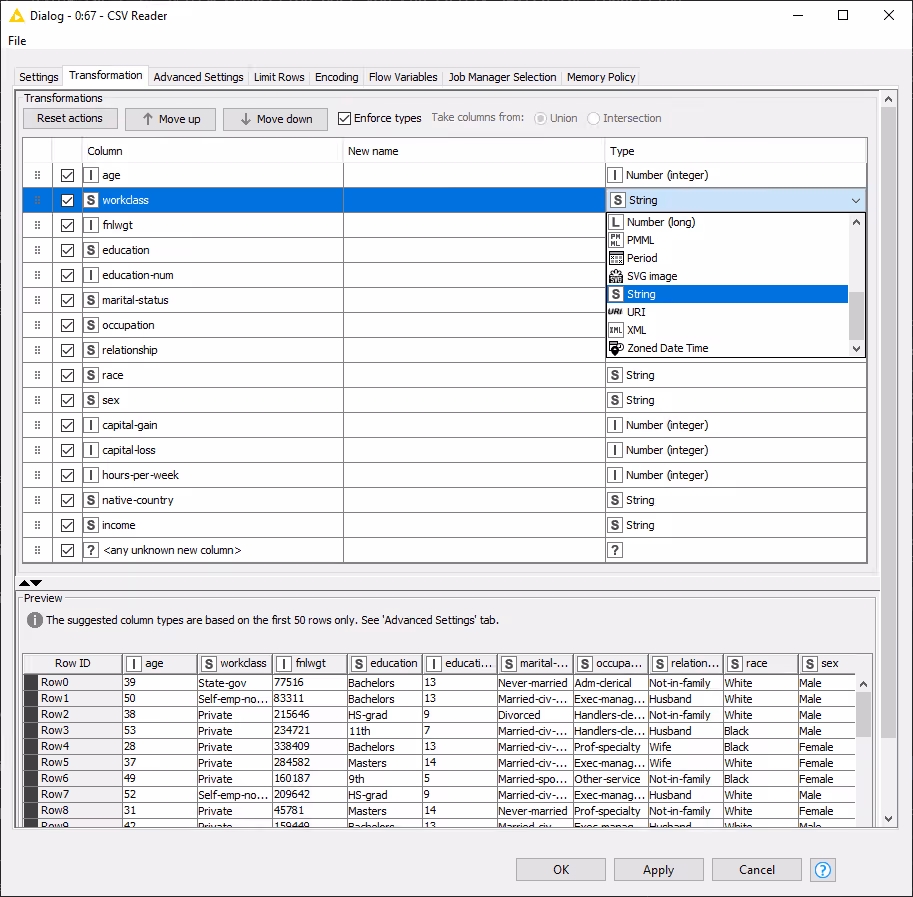Click the drag handle for race row
This screenshot has height=897, width=913.
tap(37, 375)
